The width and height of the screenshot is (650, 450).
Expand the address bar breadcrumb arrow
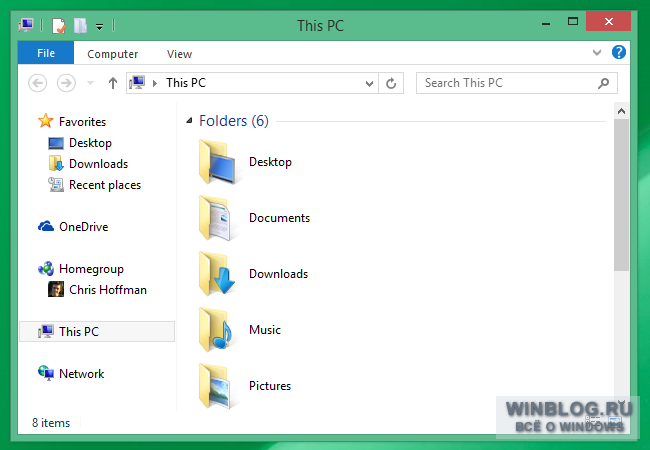155,83
